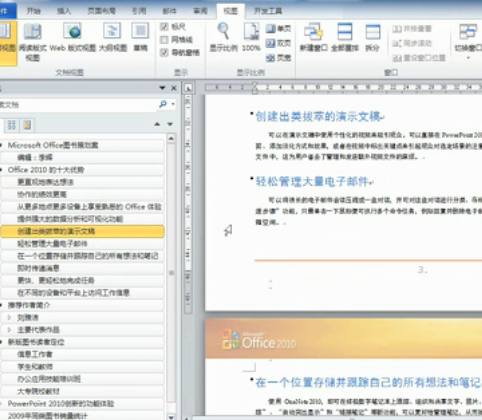
Task: Switch to Draft view (草稿)
Action: [x=140, y=37]
